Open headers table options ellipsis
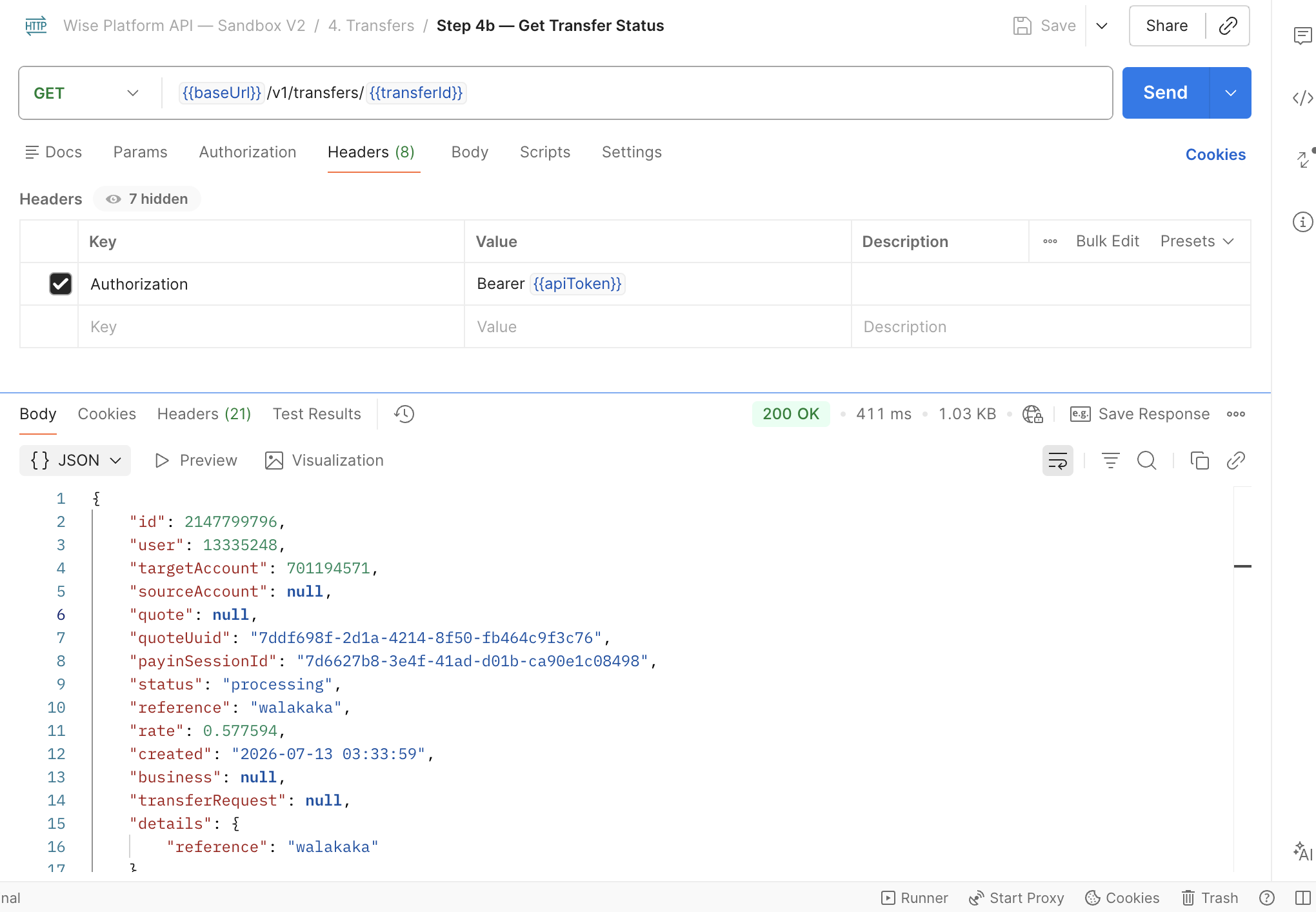 [x=1050, y=241]
